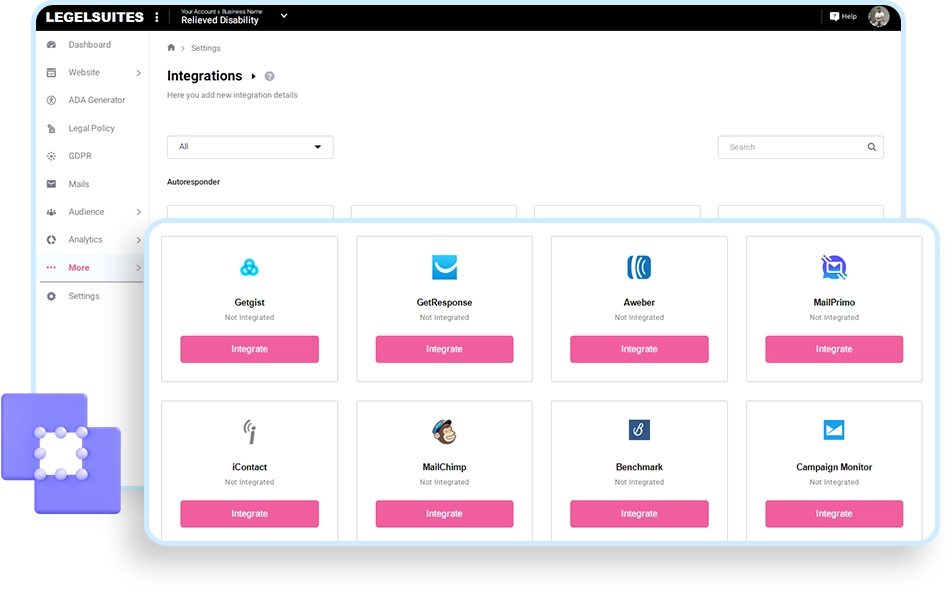Open the user profile avatar
950x590 pixels.
tap(879, 16)
